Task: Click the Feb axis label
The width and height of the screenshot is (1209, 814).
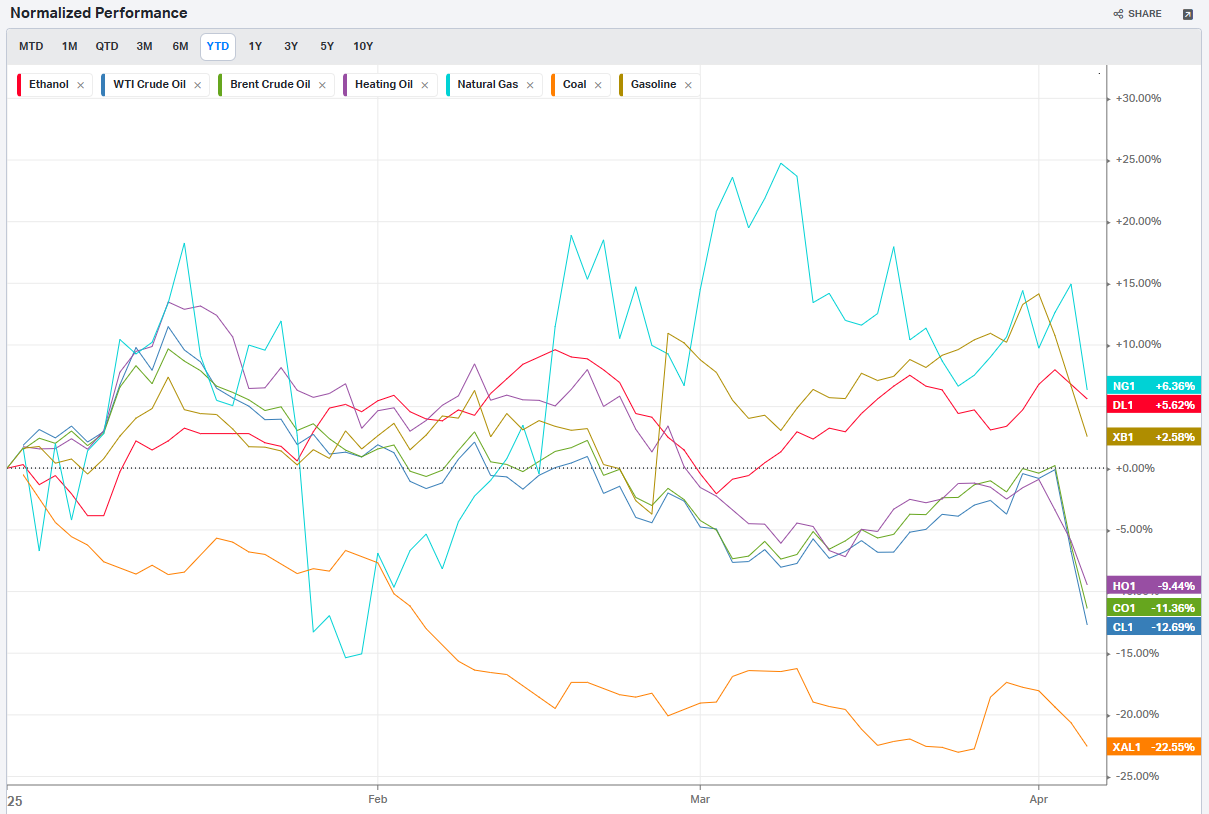Action: (x=378, y=800)
